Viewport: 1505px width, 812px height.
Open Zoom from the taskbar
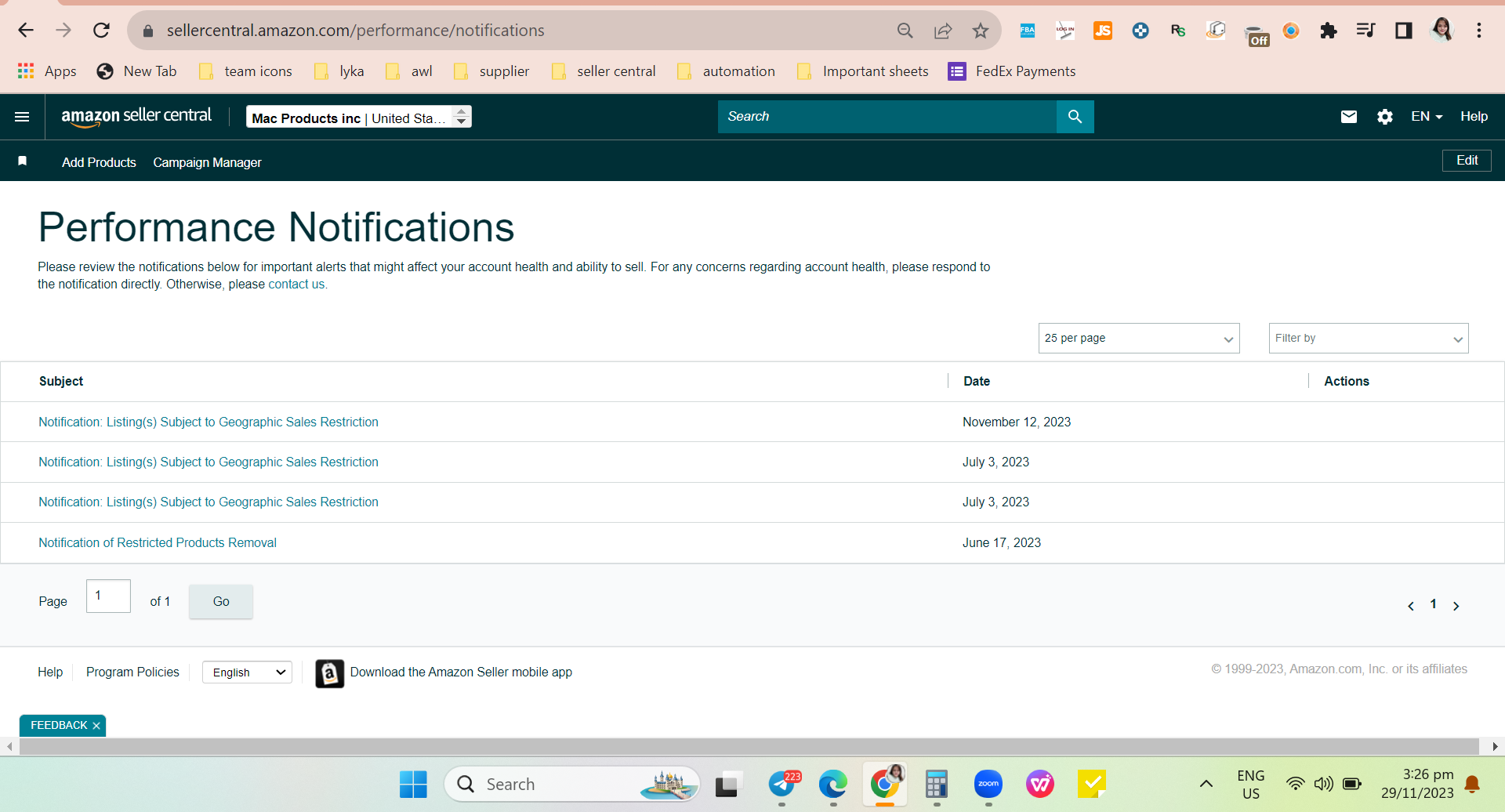pyautogui.click(x=988, y=784)
